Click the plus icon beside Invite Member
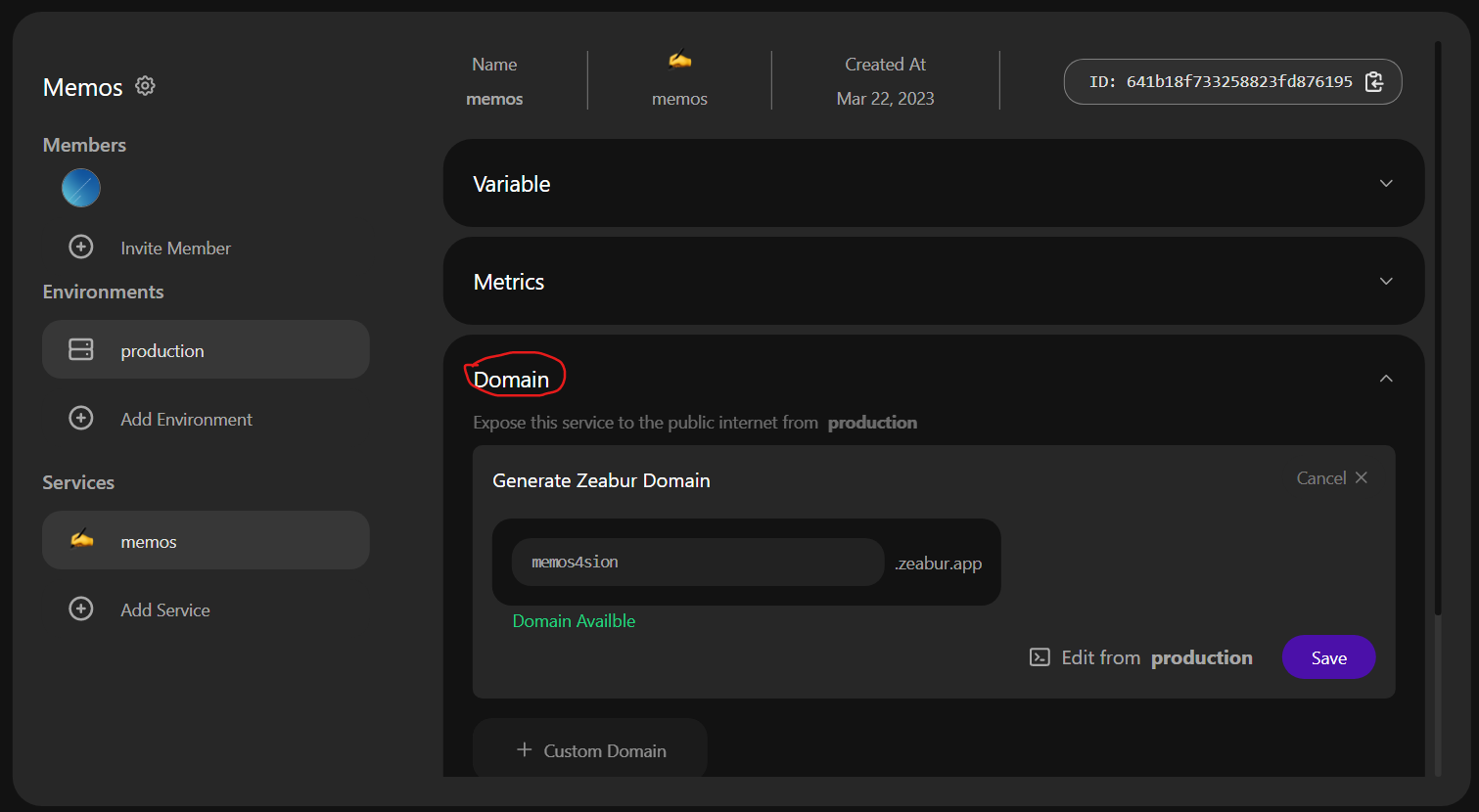 pos(81,248)
